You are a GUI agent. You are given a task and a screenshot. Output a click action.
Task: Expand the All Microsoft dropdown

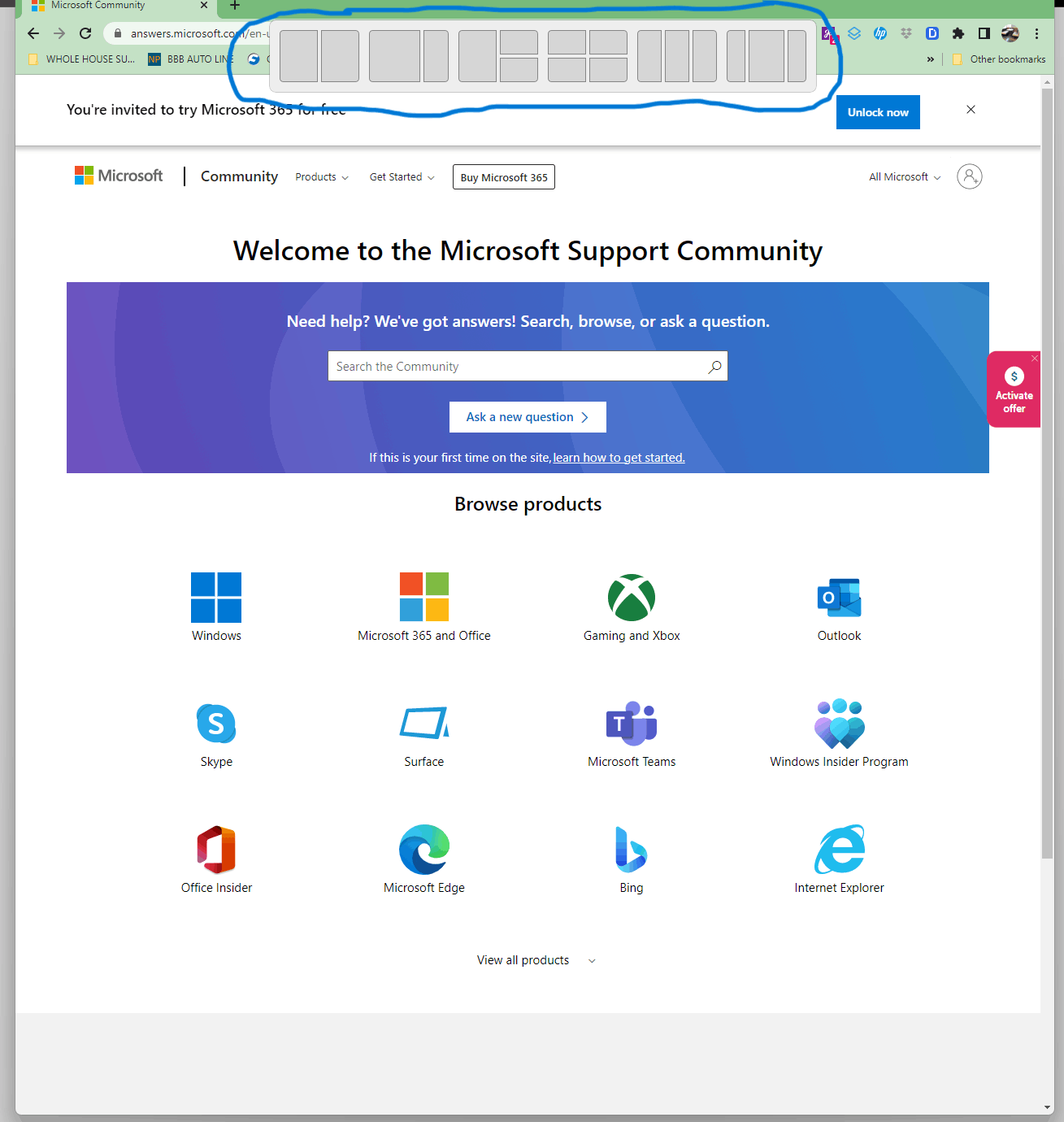905,177
